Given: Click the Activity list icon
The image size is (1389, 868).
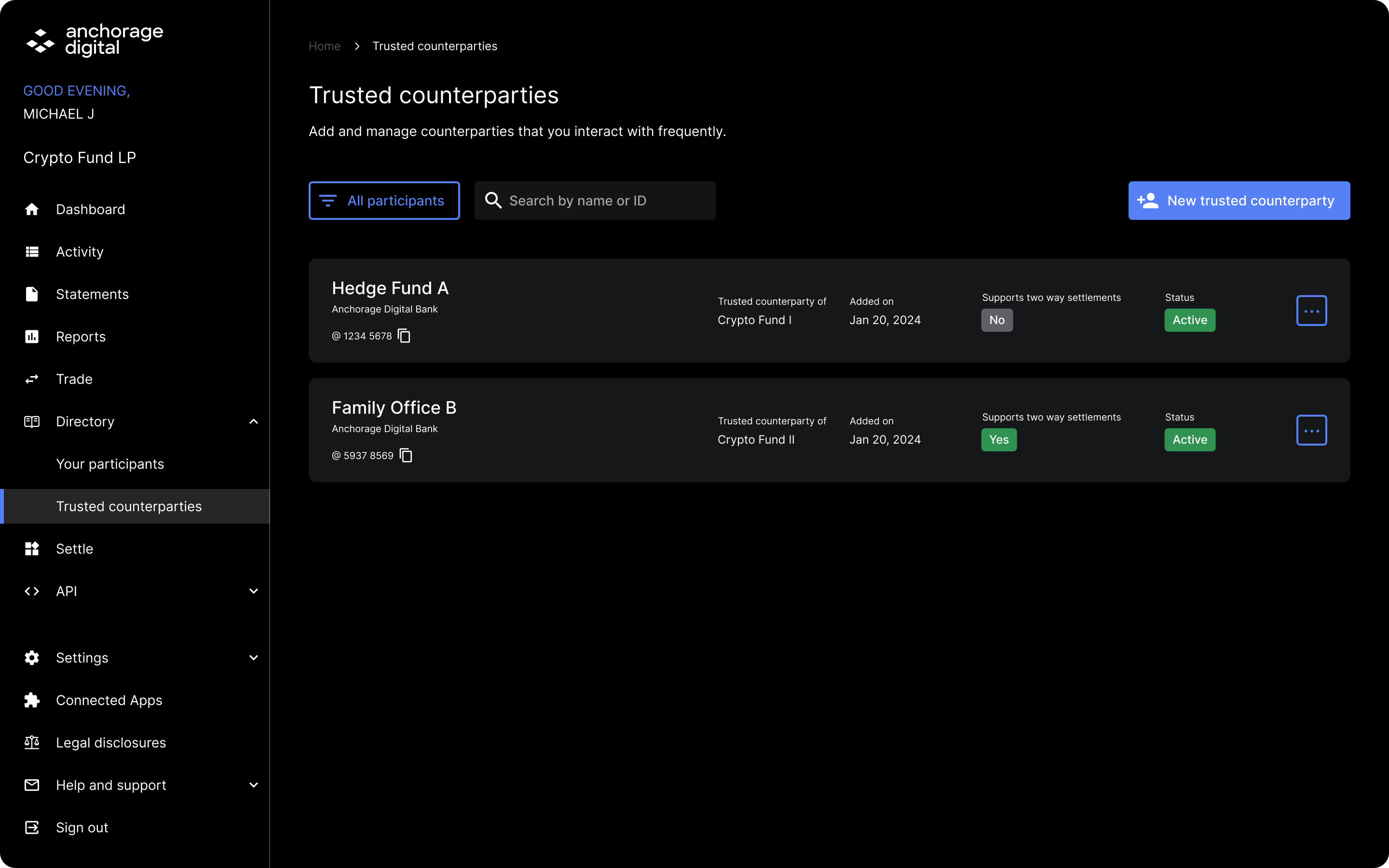Looking at the screenshot, I should (32, 252).
